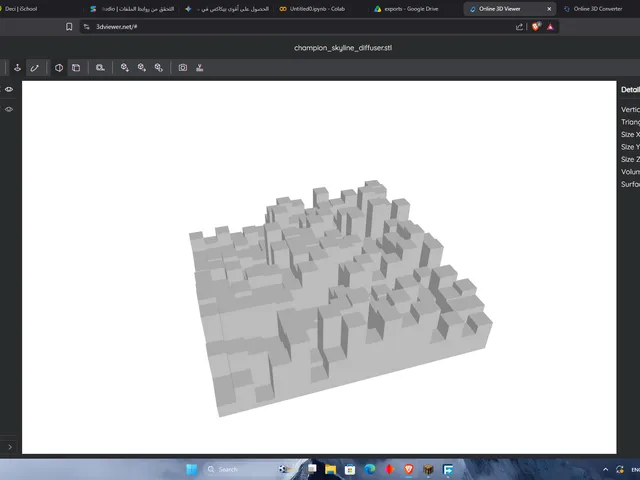The height and width of the screenshot is (480, 640).
Task: Open Microsoft Edge from taskbar
Action: click(x=369, y=469)
